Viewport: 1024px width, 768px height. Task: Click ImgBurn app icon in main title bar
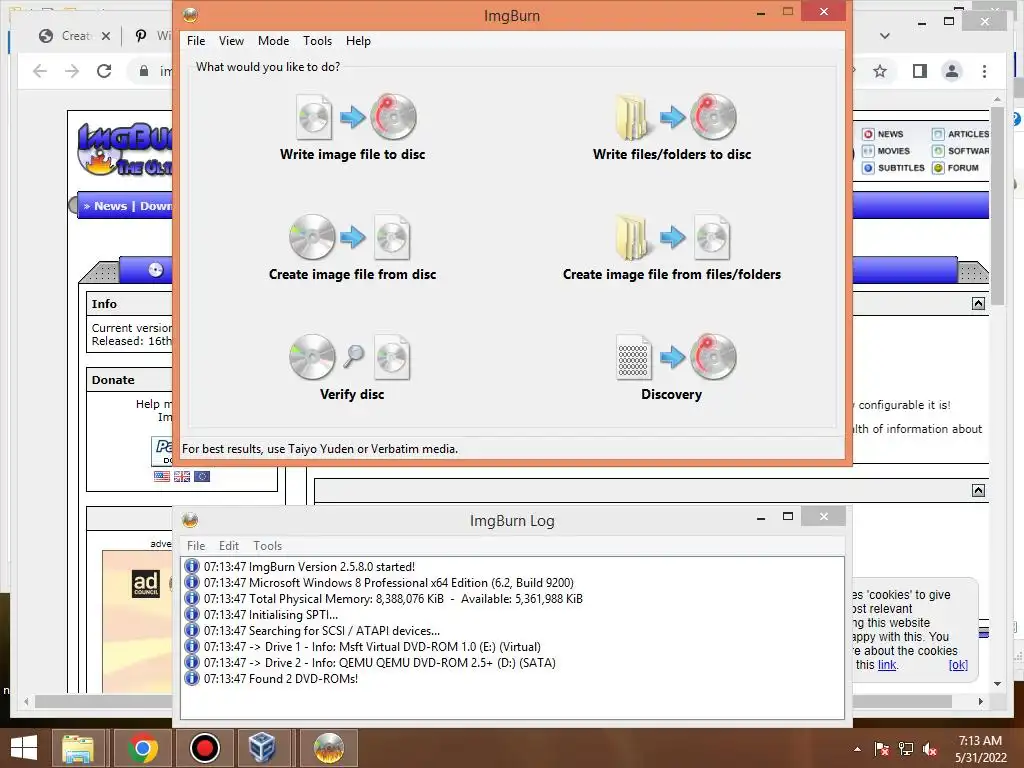(190, 15)
